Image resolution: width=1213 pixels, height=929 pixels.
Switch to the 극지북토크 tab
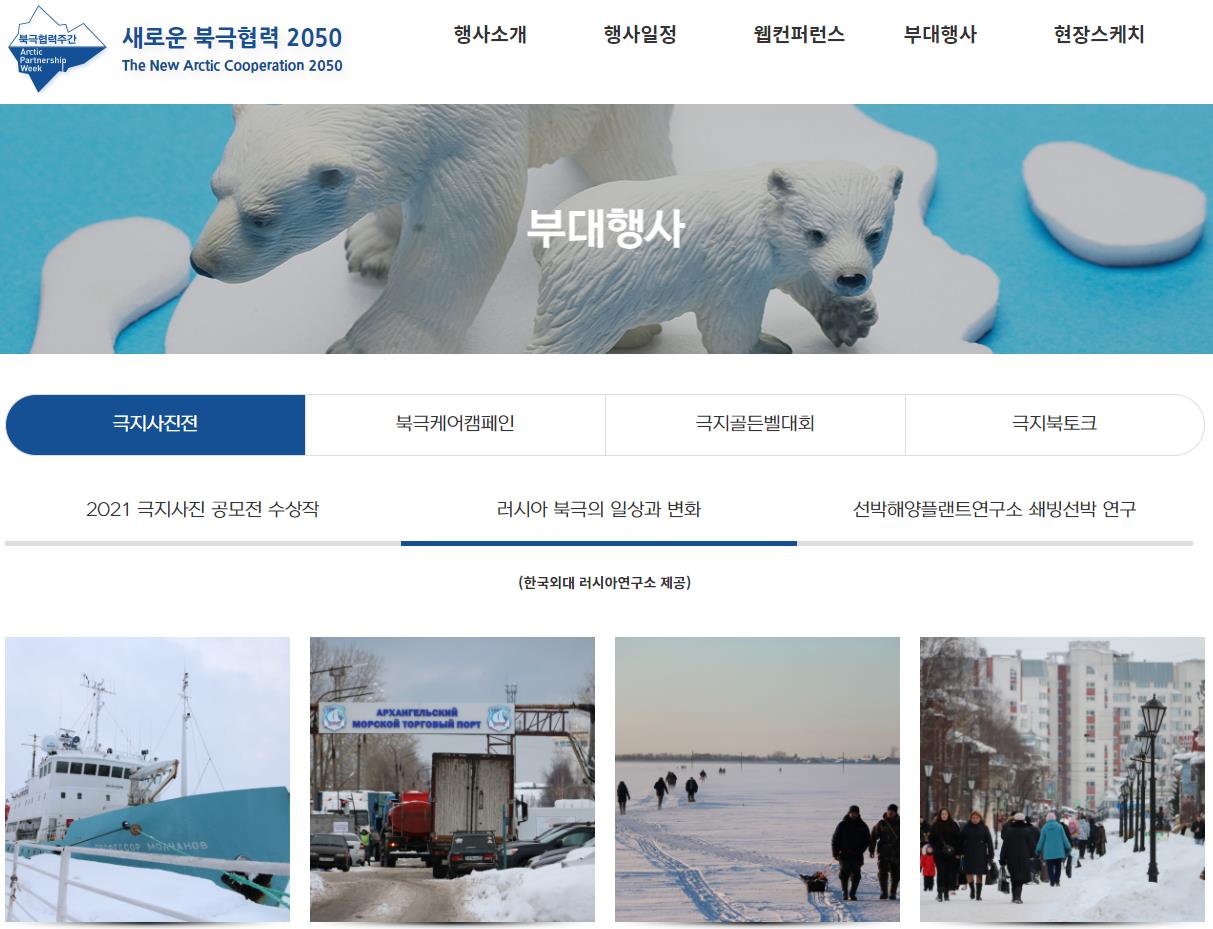1055,424
